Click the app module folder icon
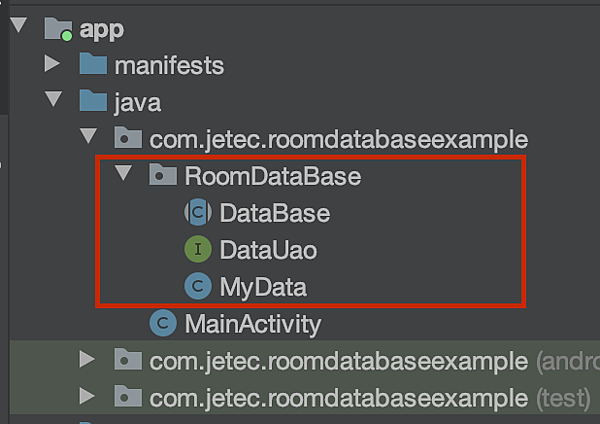The image size is (600, 424). (x=58, y=29)
